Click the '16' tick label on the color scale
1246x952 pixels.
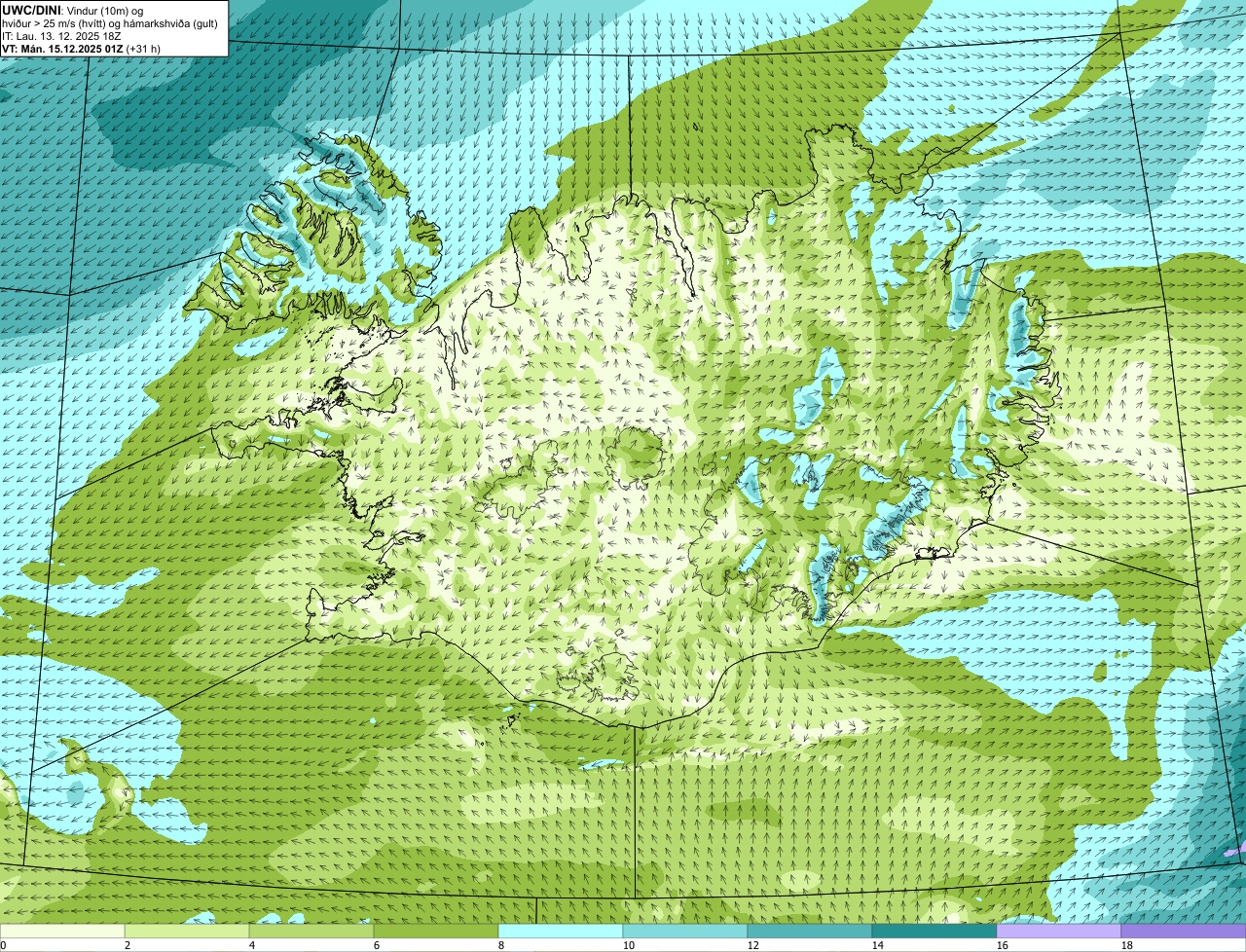1003,945
